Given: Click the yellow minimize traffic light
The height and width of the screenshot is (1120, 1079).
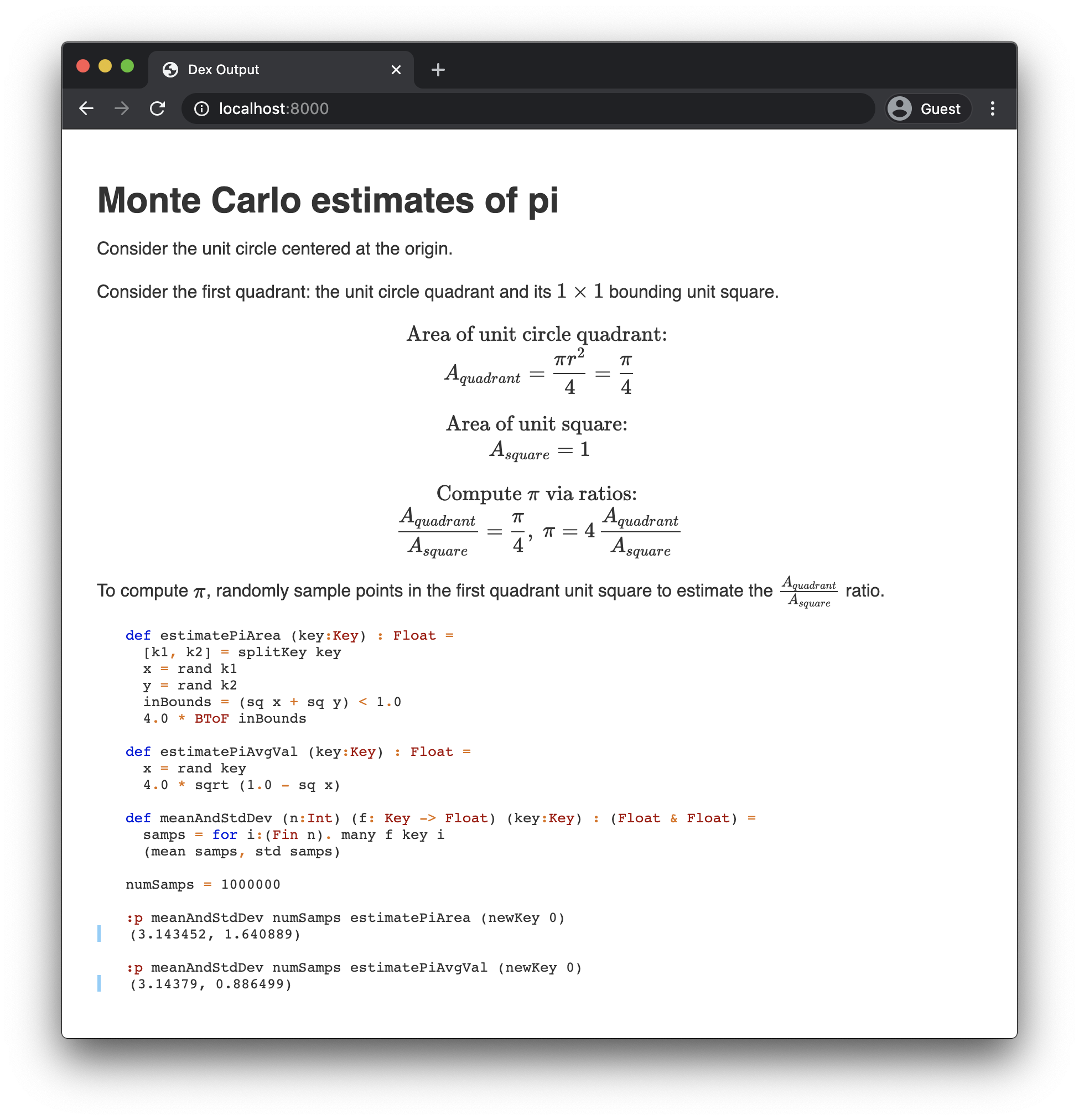Looking at the screenshot, I should 105,67.
